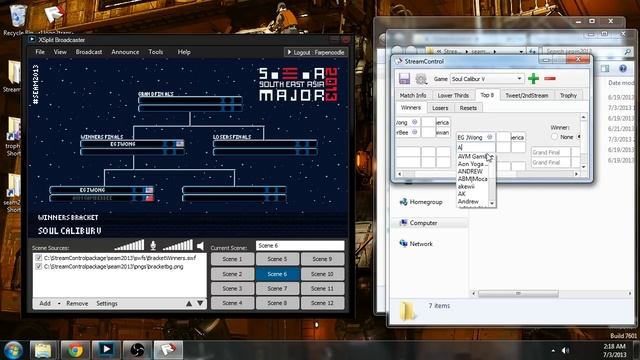Open the Game dropdown showing Soul Calibur V
Viewport: 640px width, 360px height.
pos(487,78)
